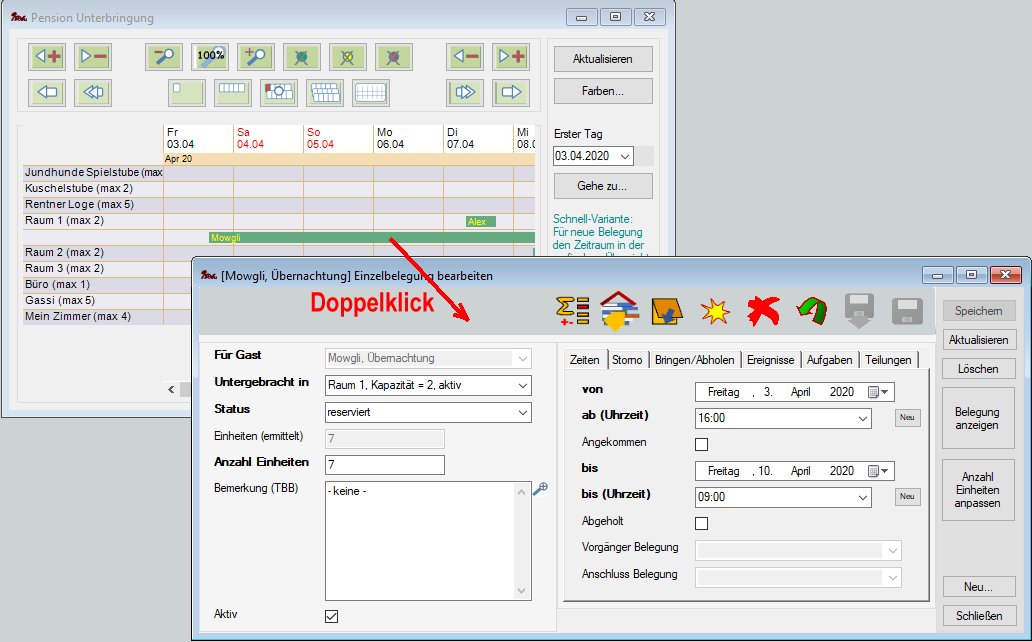Image resolution: width=1032 pixels, height=642 pixels.
Task: Click the Farben... button
Action: click(x=602, y=91)
